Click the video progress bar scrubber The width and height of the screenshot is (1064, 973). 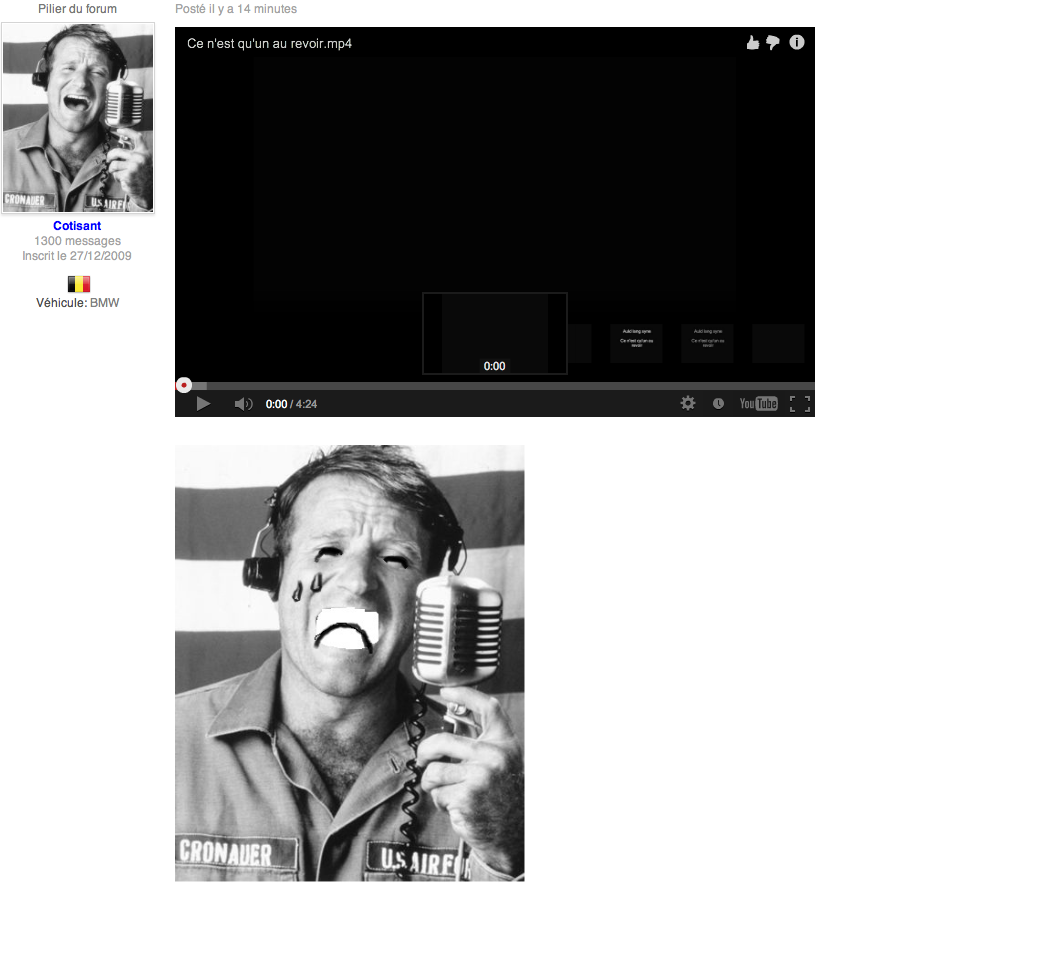click(x=184, y=385)
